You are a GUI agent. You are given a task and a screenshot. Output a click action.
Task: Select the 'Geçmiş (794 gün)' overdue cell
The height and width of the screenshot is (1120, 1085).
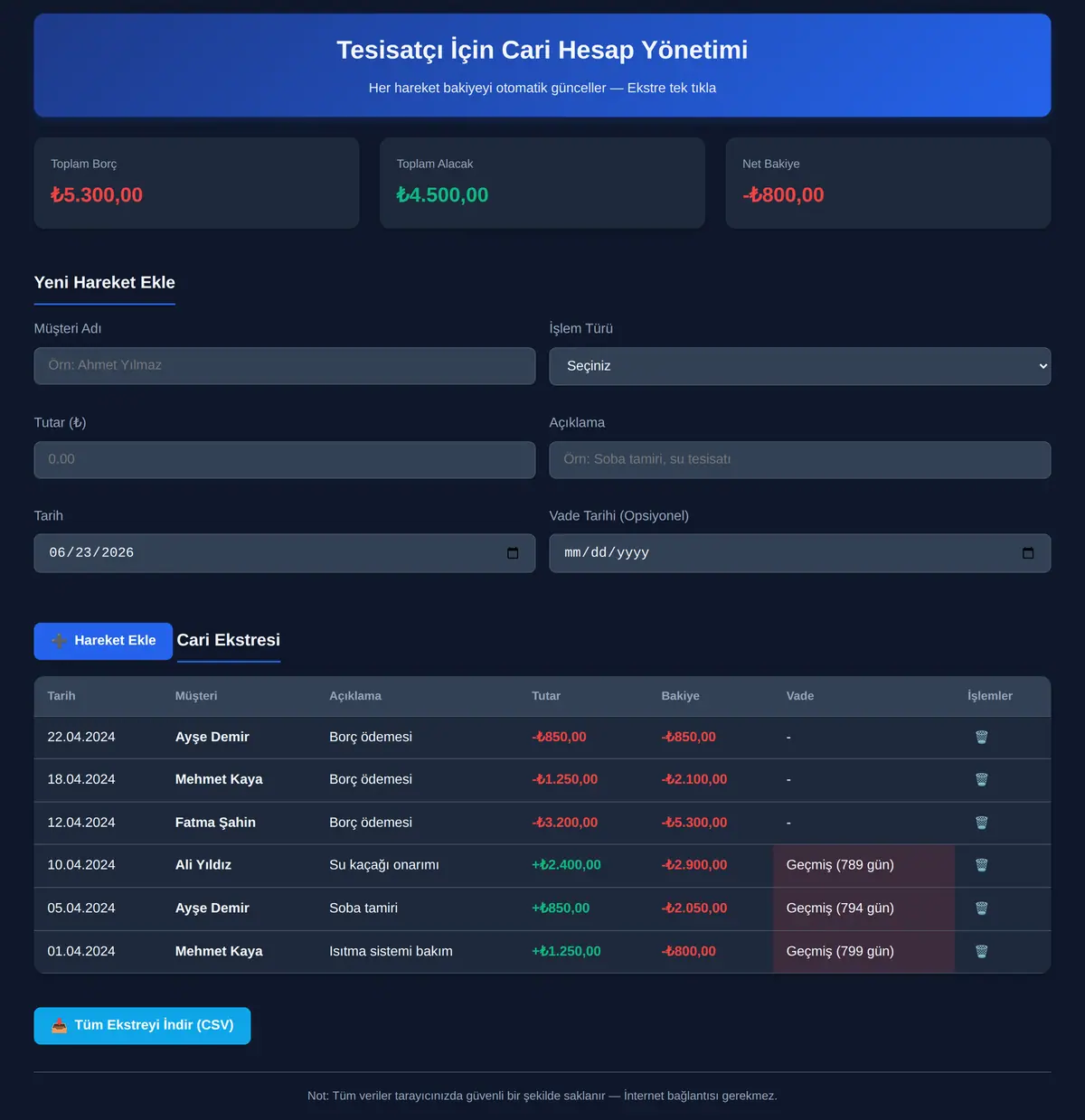(x=863, y=908)
